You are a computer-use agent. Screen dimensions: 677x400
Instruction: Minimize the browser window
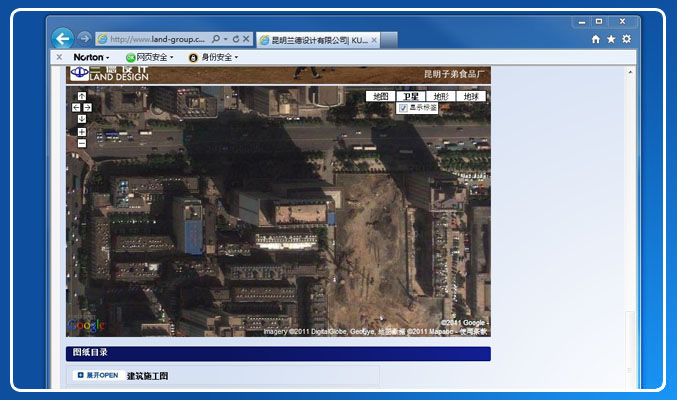(x=582, y=22)
